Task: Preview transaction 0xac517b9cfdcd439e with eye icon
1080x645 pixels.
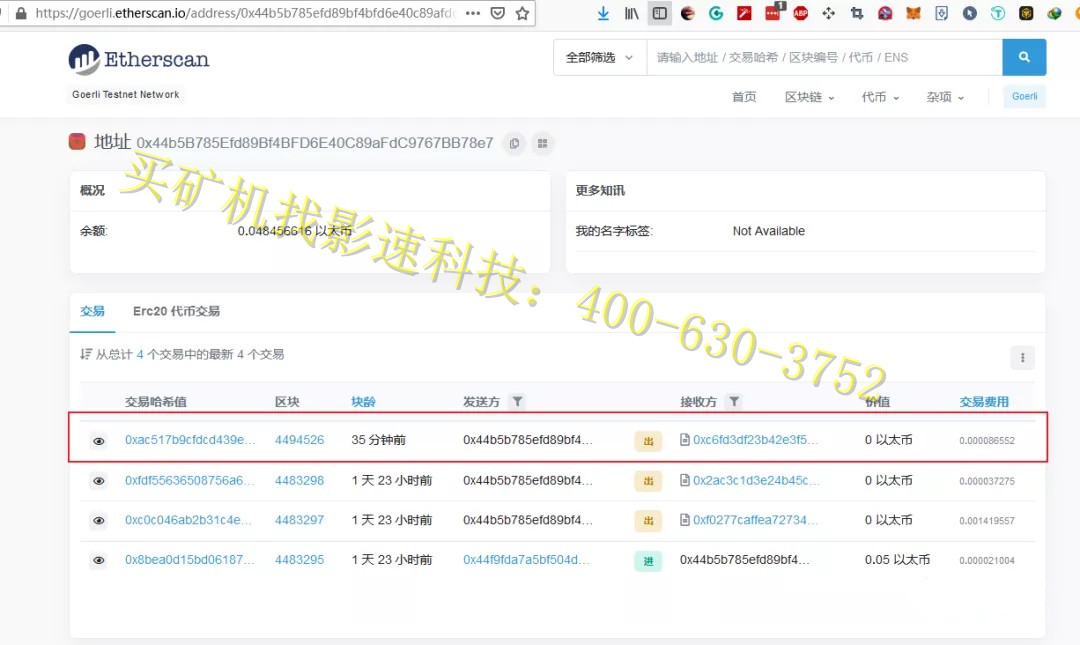Action: coord(98,441)
